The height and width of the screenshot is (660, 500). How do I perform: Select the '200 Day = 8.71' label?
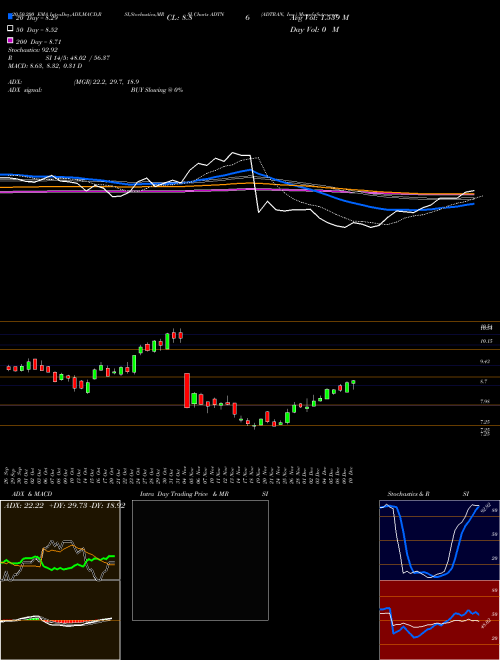(39, 42)
